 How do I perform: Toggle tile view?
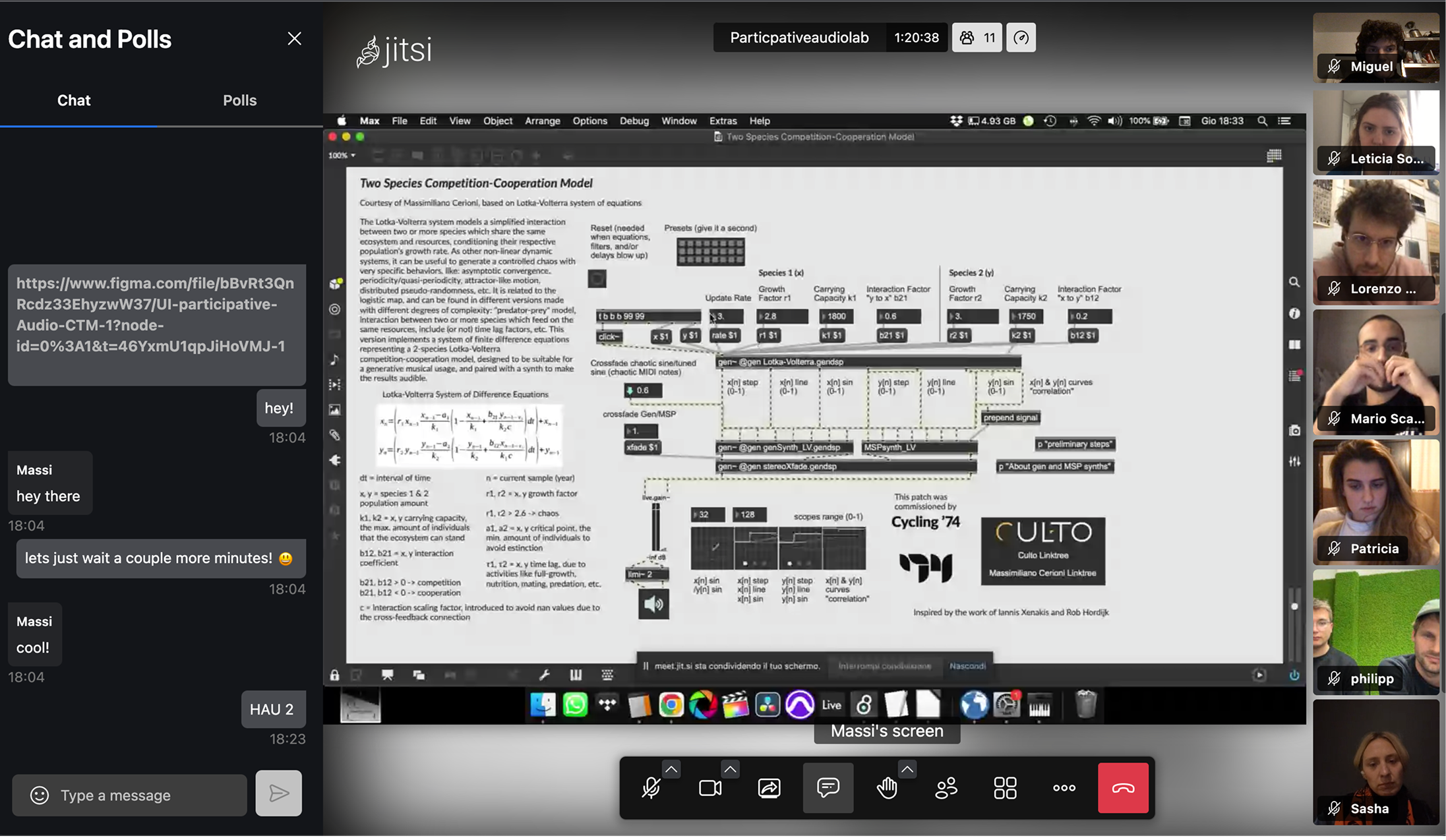pos(1005,788)
